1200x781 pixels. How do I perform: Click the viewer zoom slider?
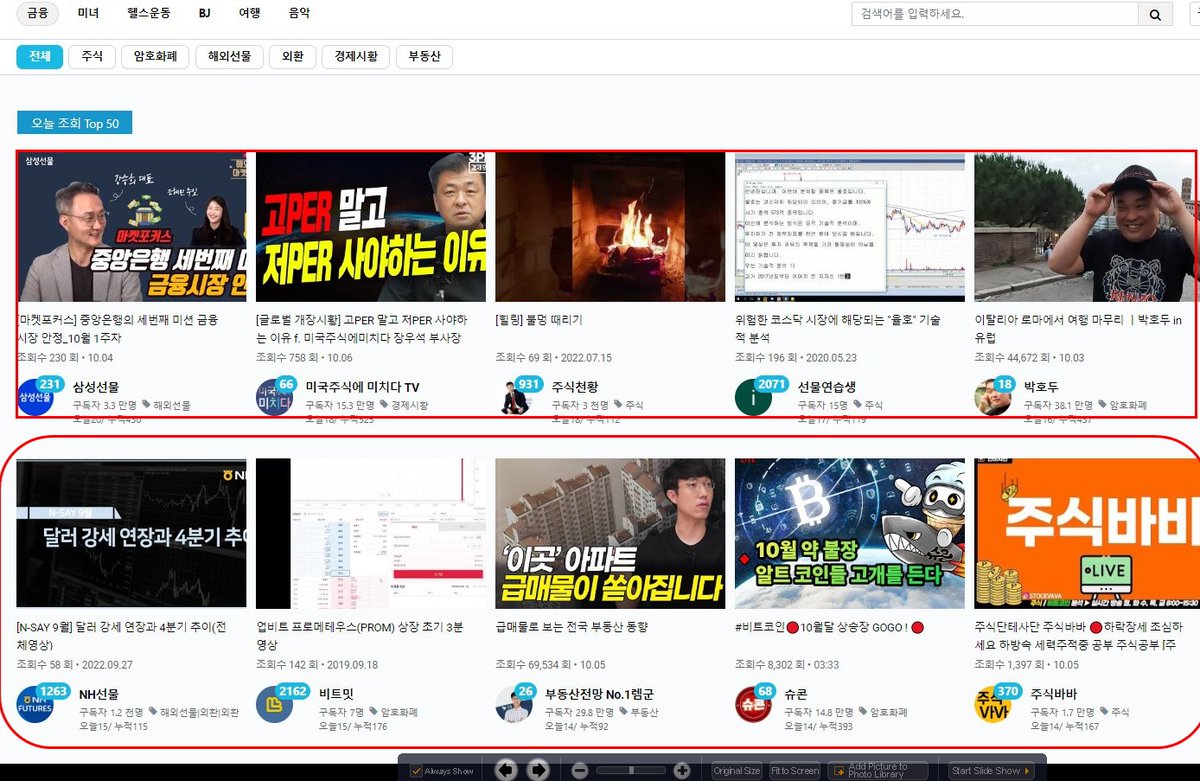pos(631,770)
